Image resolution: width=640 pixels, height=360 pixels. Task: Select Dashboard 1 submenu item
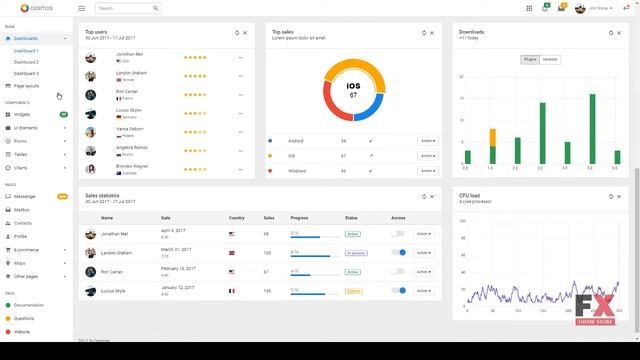tap(26, 51)
